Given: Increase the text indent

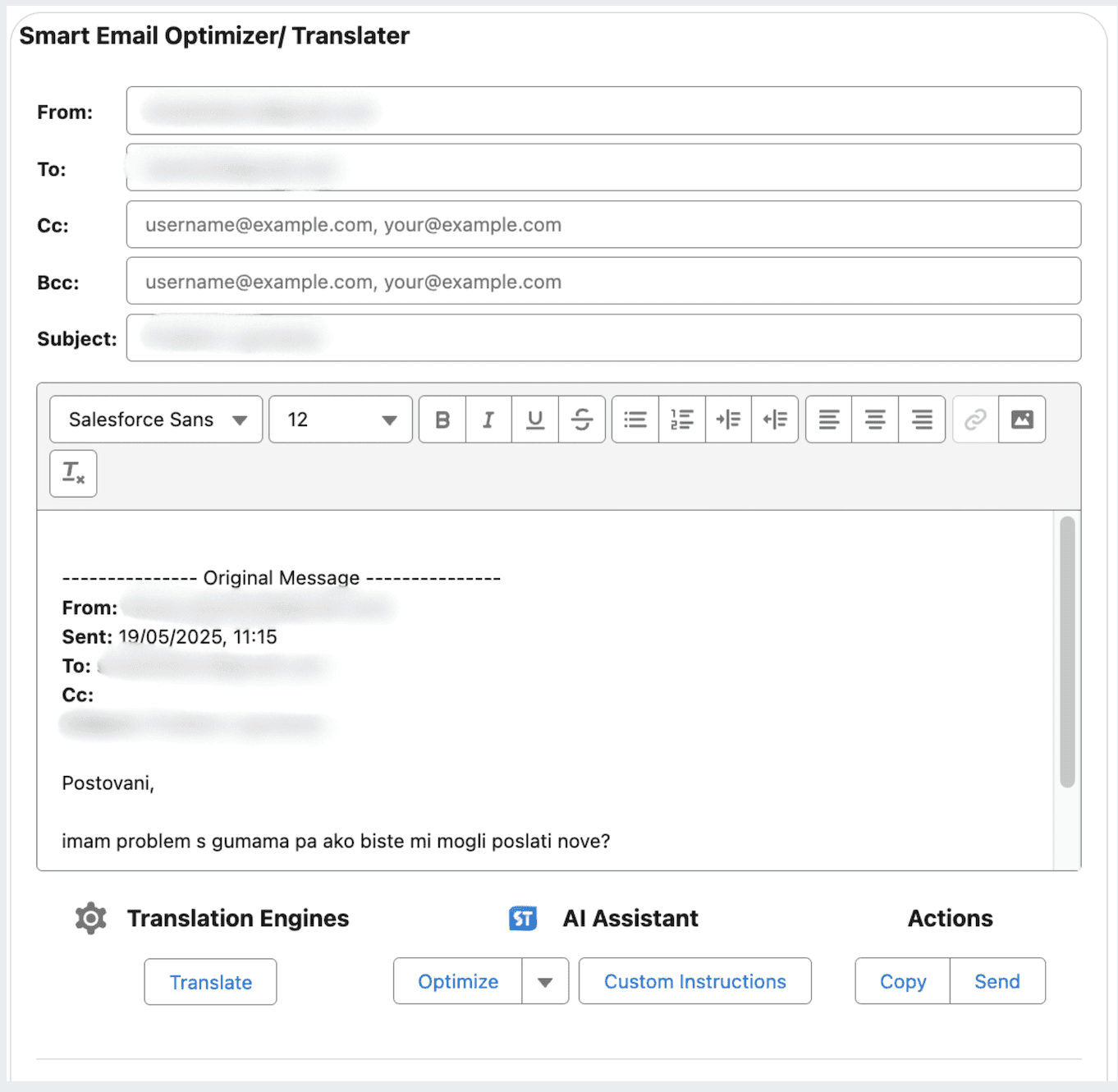Looking at the screenshot, I should click(x=728, y=420).
